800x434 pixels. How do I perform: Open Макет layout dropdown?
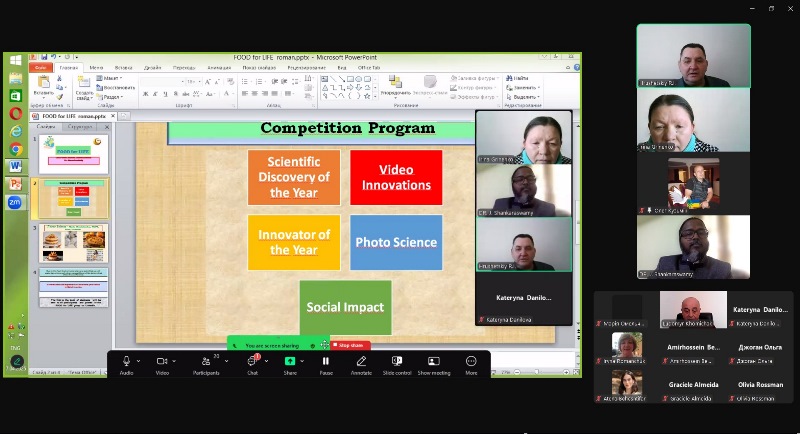click(x=109, y=78)
